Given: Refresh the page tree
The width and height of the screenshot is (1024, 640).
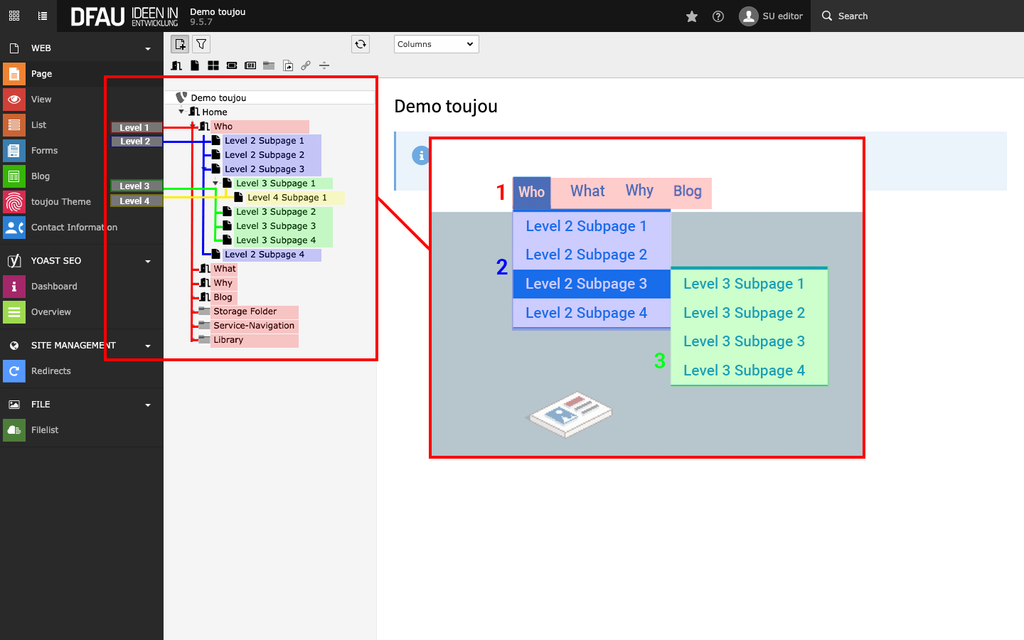Looking at the screenshot, I should click(360, 44).
